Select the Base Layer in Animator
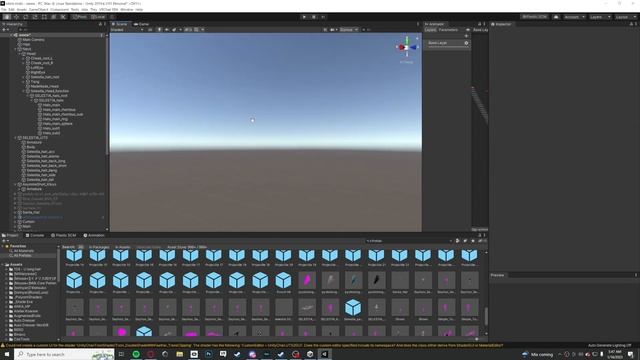This screenshot has height=360, width=640. click(x=447, y=43)
